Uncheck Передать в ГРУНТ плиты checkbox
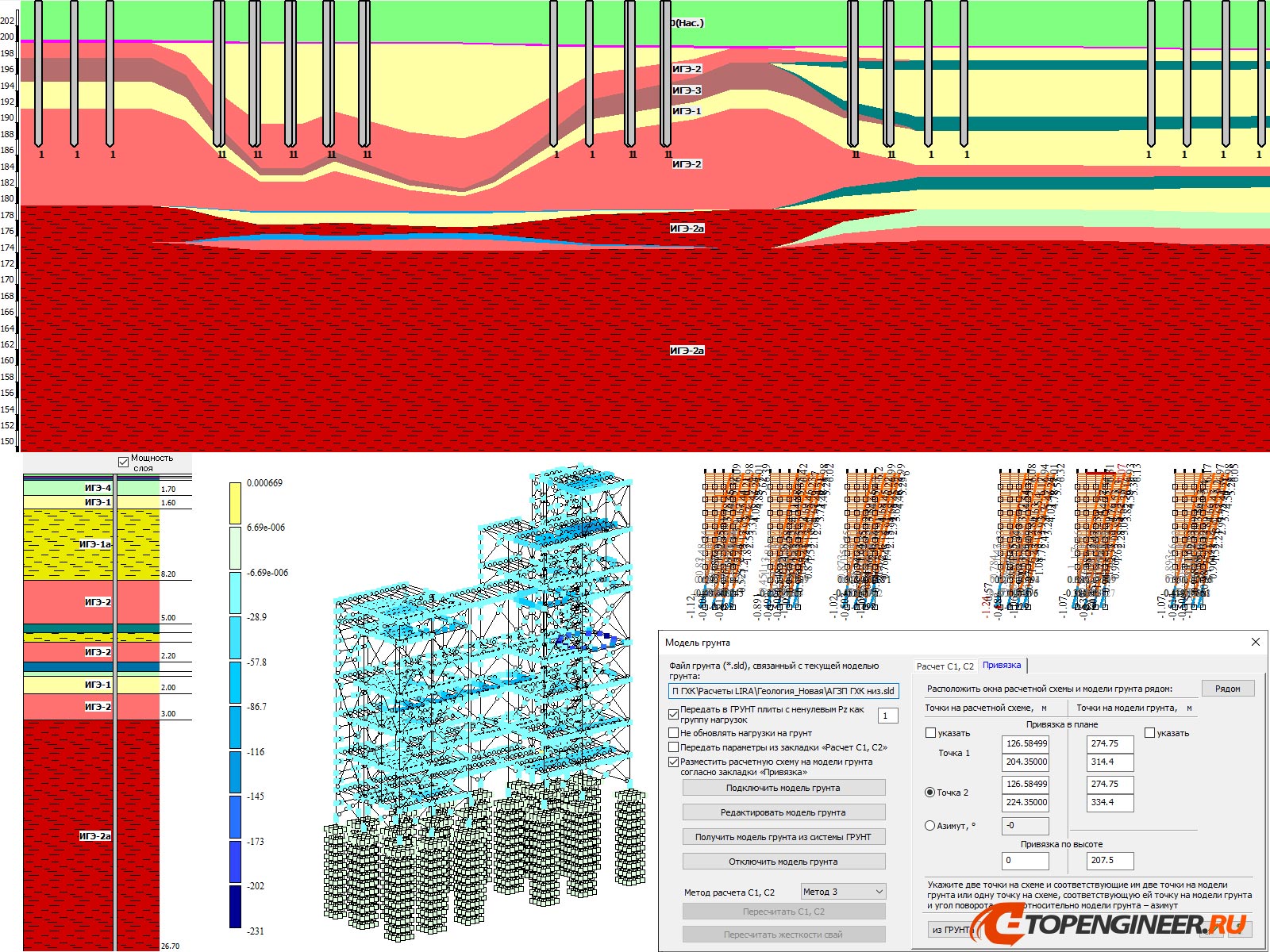 click(x=674, y=715)
